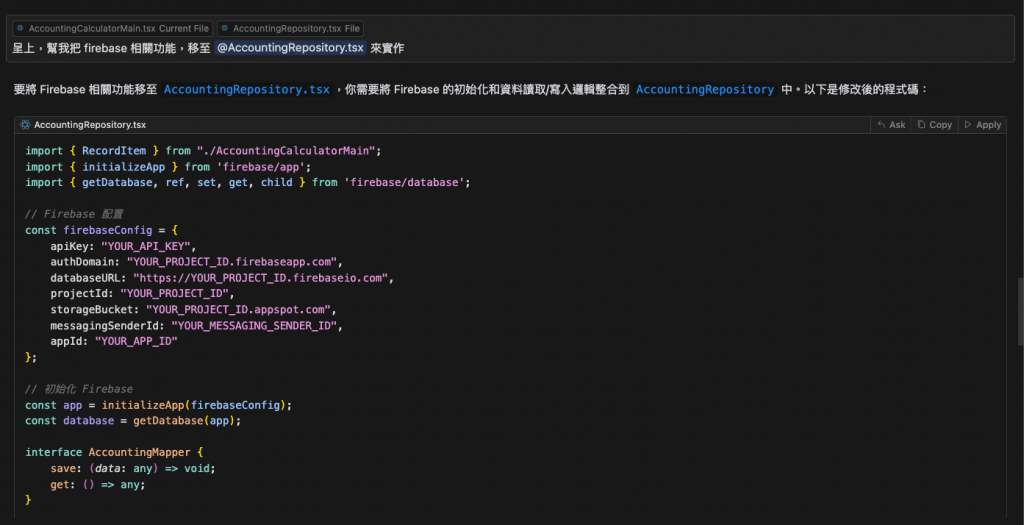
Task: Click the vertical scrollbar thumb
Action: pyautogui.click(x=1020, y=311)
